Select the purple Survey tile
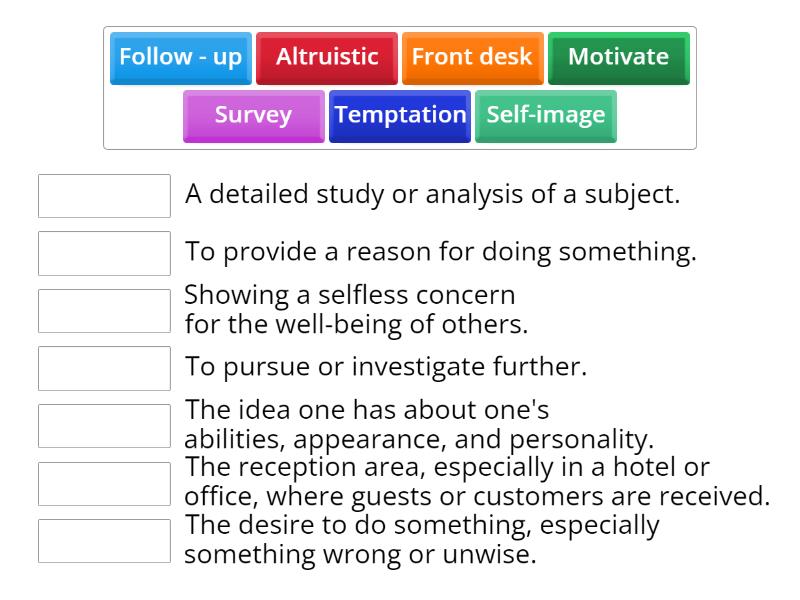The image size is (800, 600). coord(253,115)
